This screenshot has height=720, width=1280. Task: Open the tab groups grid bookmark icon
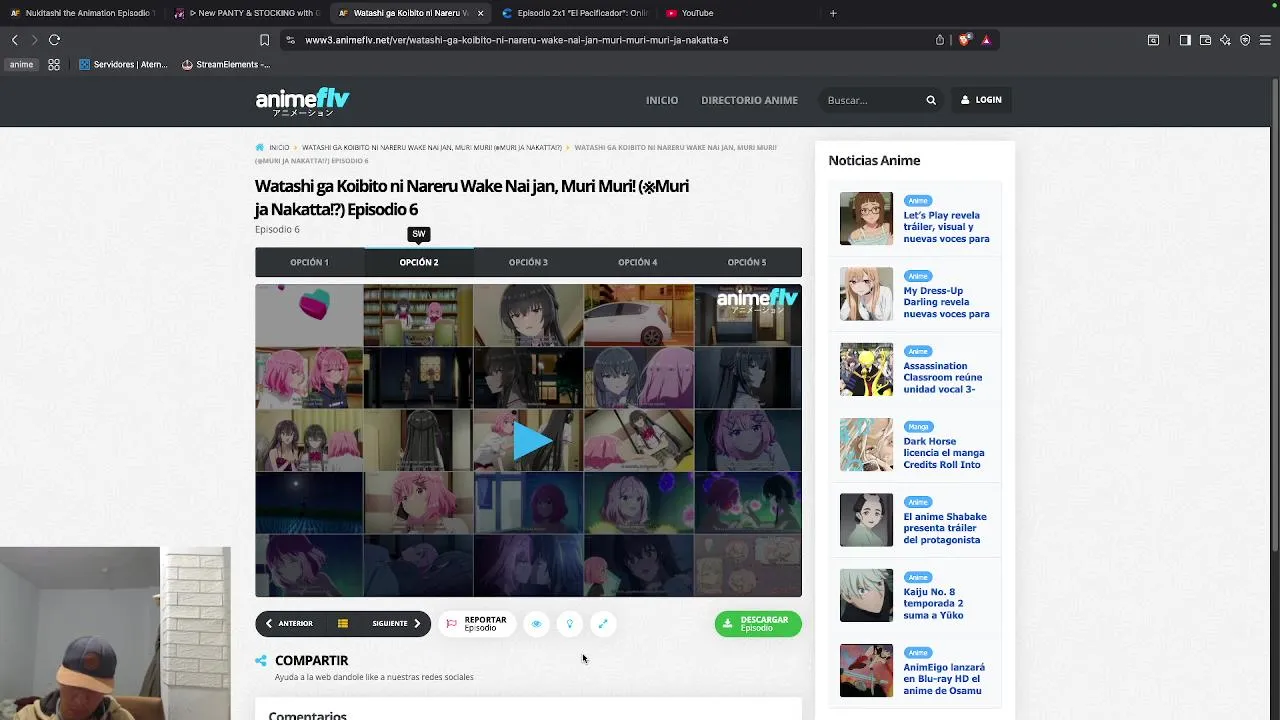coord(54,64)
